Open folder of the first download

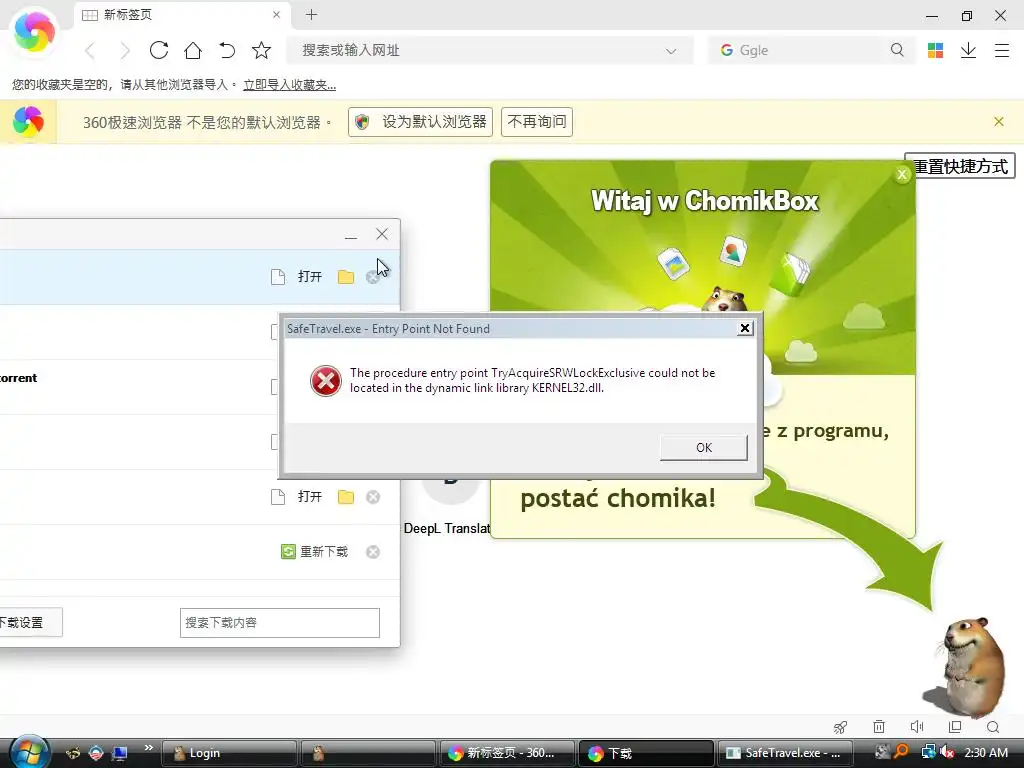coord(346,277)
